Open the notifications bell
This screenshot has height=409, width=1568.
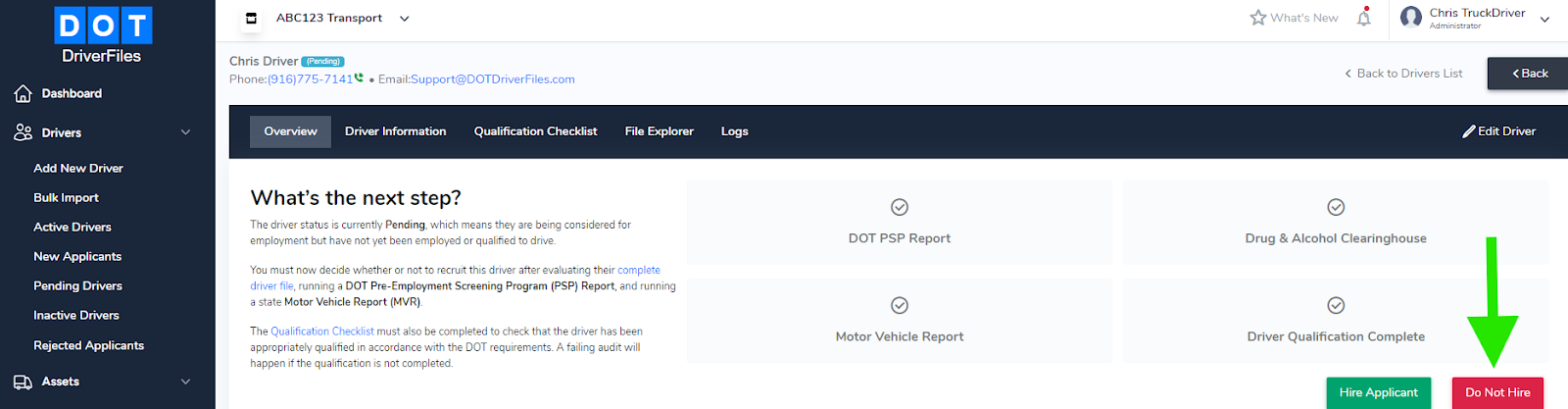[1364, 18]
